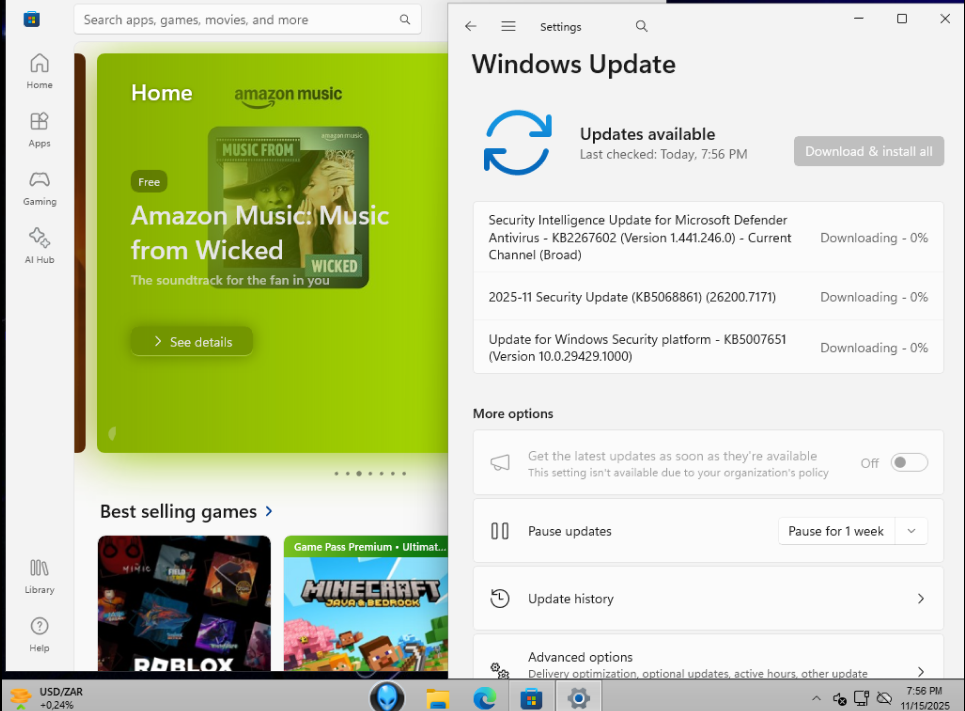Open AI Hub in Microsoft Store
965x711 pixels.
[39, 246]
